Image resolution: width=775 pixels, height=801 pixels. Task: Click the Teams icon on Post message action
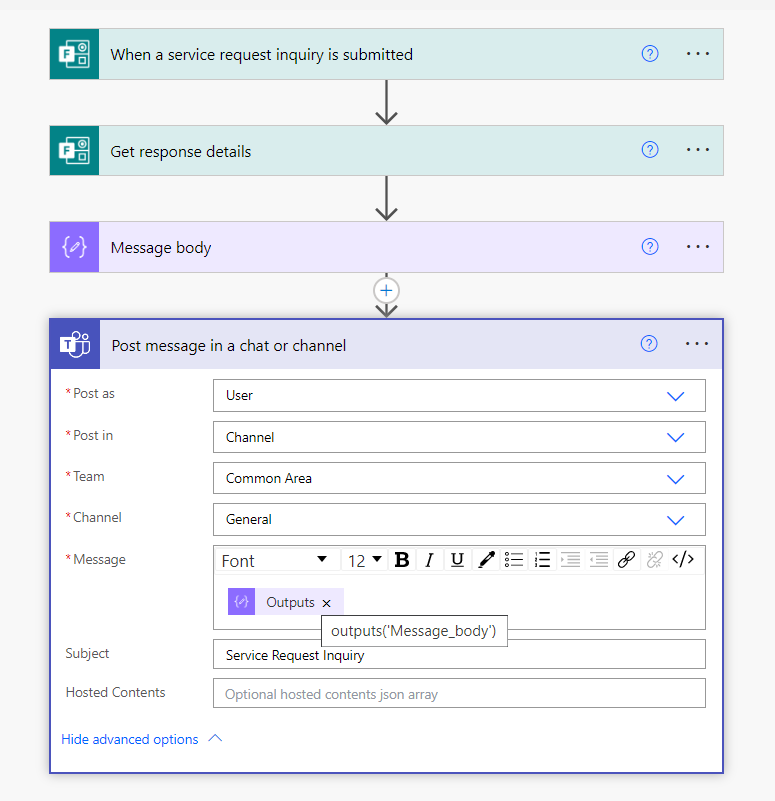click(x=75, y=345)
